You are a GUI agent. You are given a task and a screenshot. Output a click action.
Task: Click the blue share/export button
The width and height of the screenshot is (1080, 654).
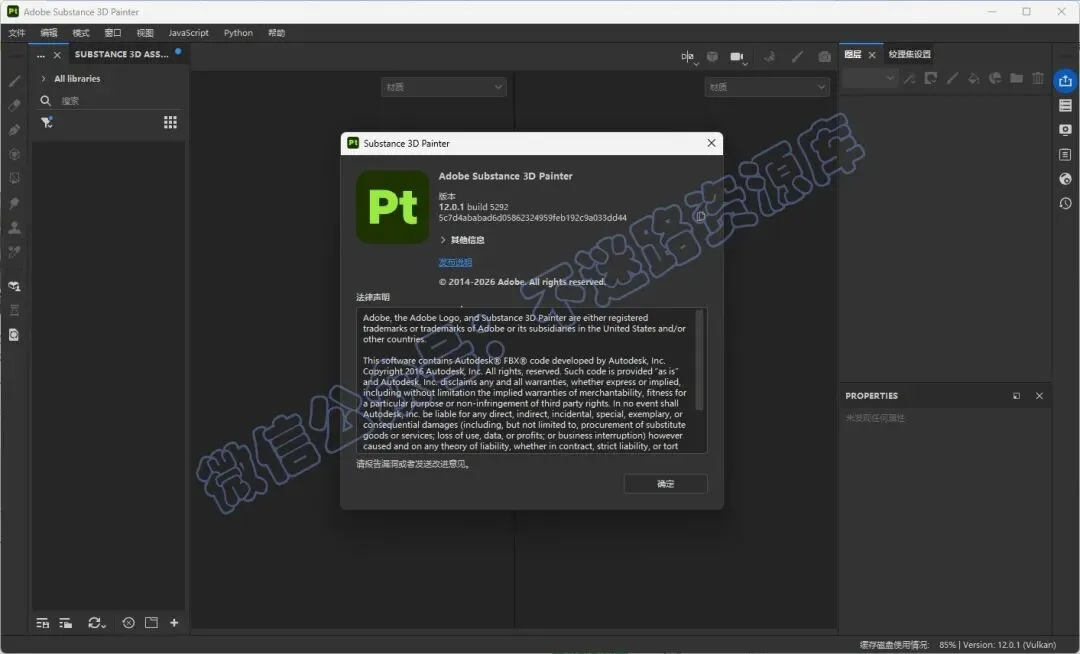pyautogui.click(x=1065, y=81)
